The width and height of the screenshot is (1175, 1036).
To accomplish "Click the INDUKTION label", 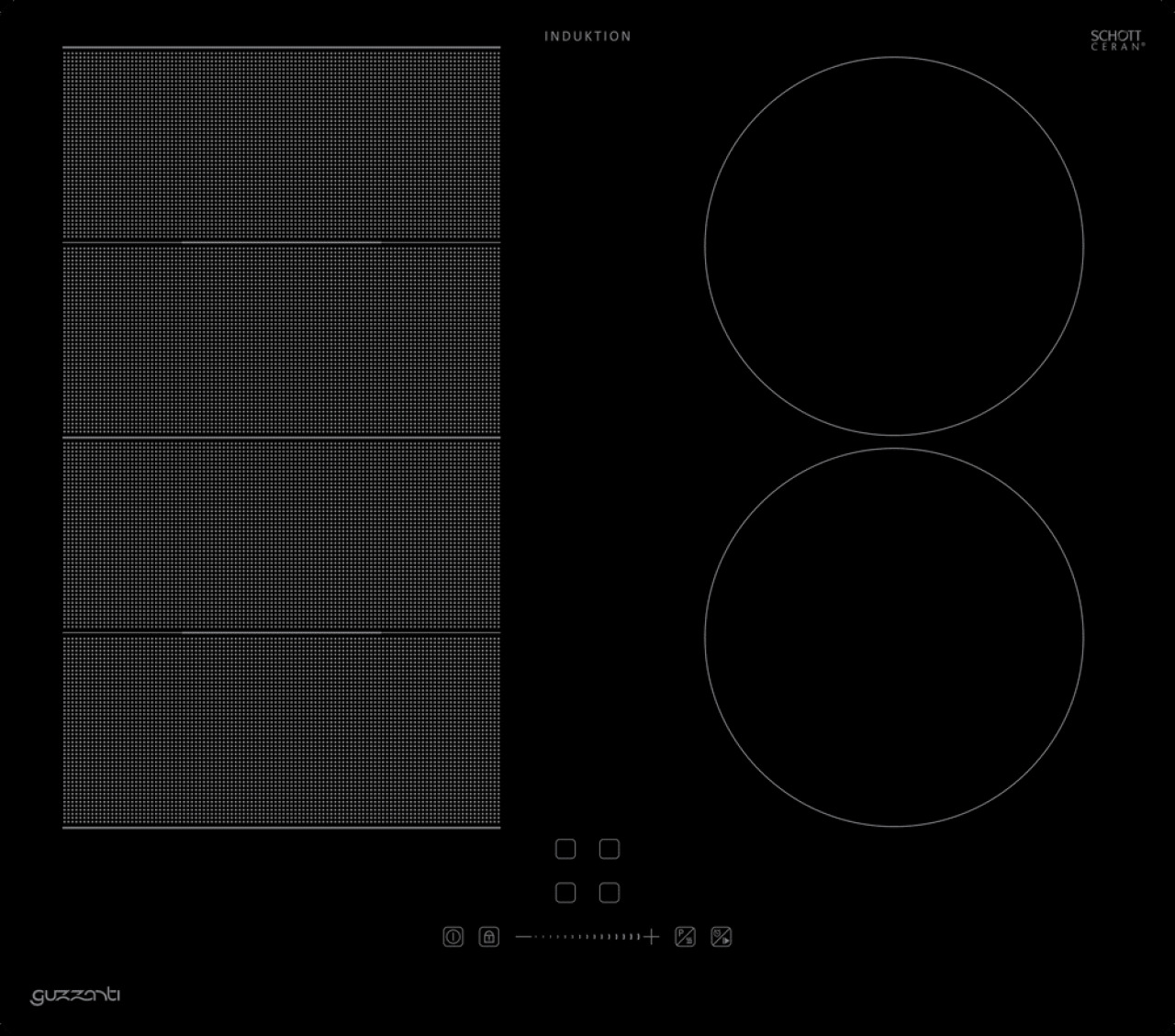I will click(x=587, y=37).
